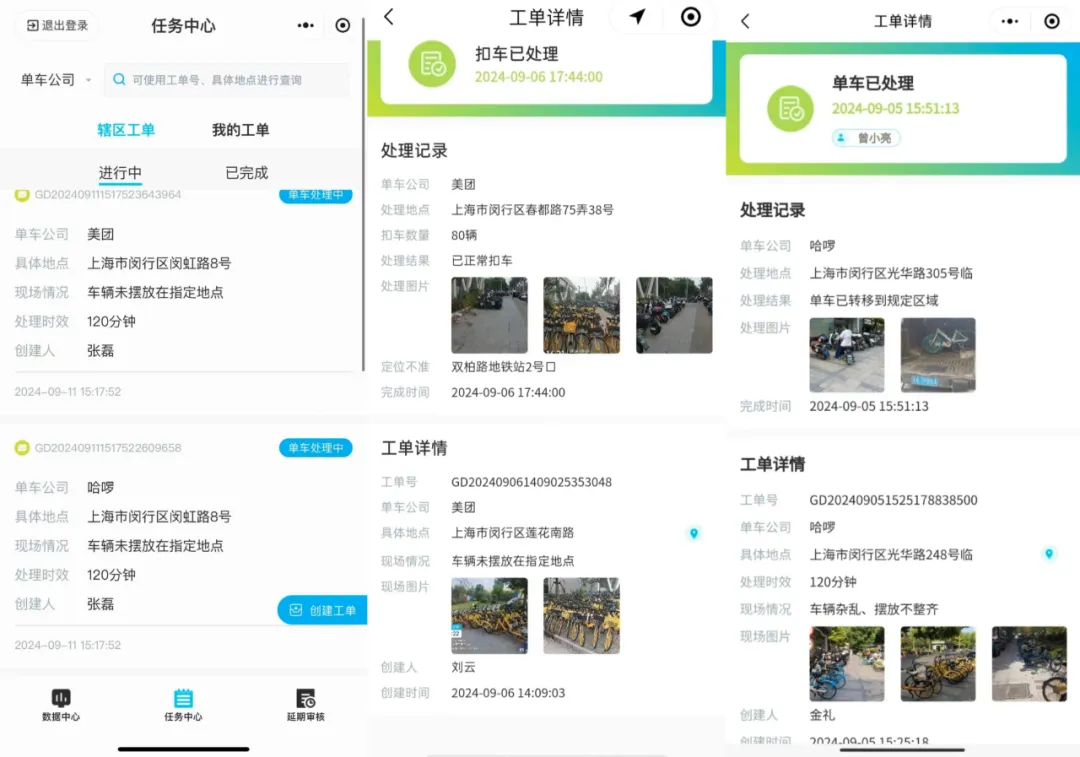Screen dimensions: 1080x757
Task: Go back from the 扣车已处理 work order page
Action: point(389,17)
